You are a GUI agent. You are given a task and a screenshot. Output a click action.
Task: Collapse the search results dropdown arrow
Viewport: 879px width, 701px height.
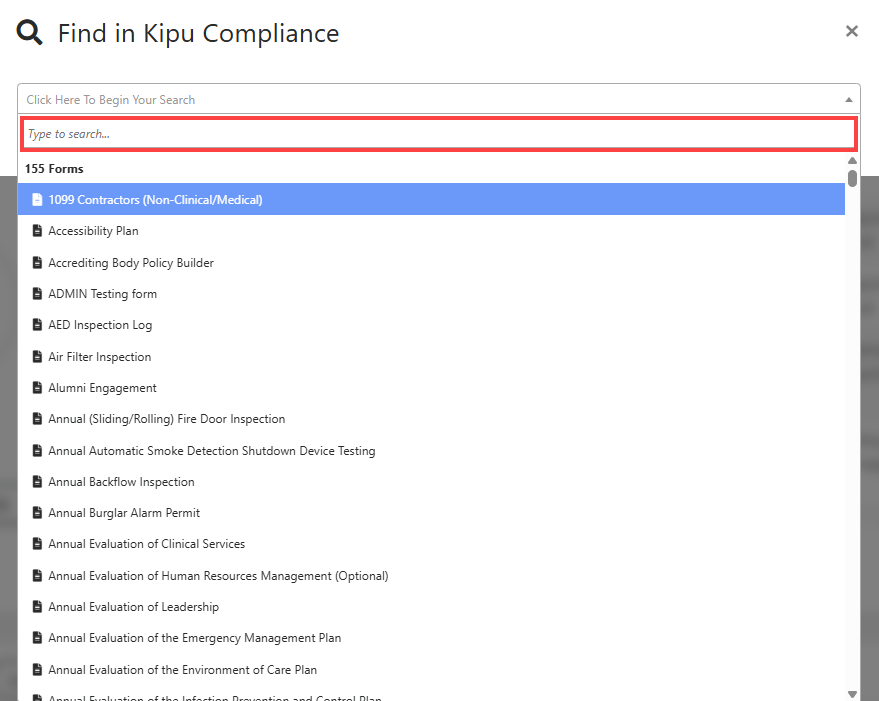(x=847, y=99)
